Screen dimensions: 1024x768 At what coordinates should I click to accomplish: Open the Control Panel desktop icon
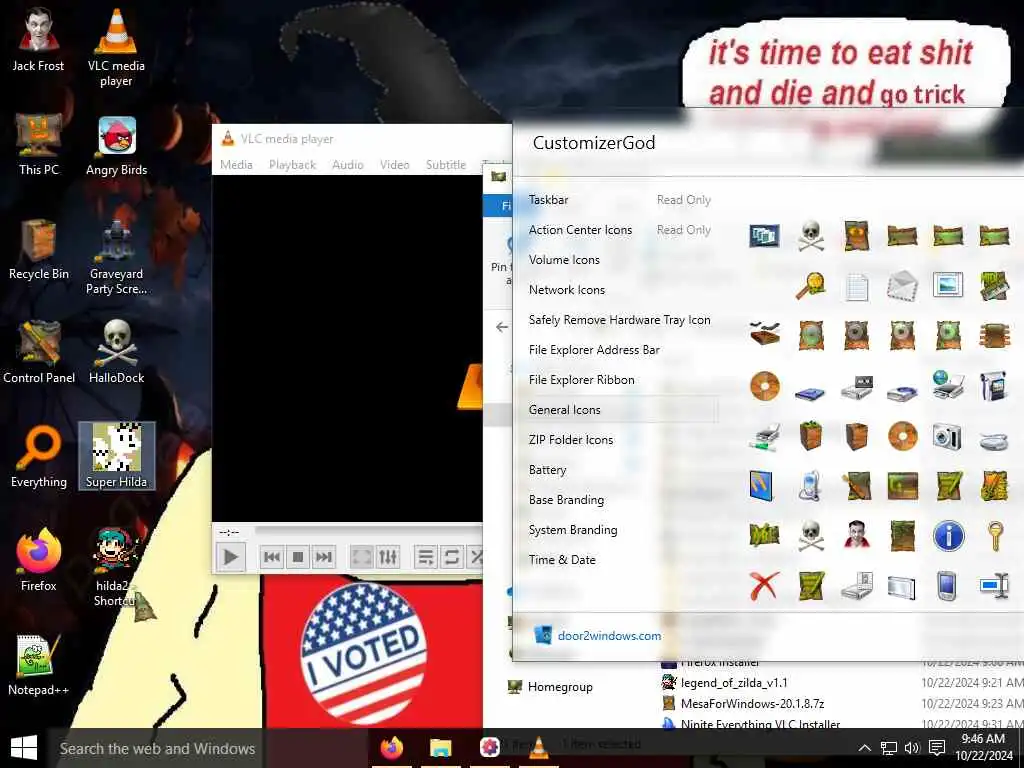(x=39, y=351)
